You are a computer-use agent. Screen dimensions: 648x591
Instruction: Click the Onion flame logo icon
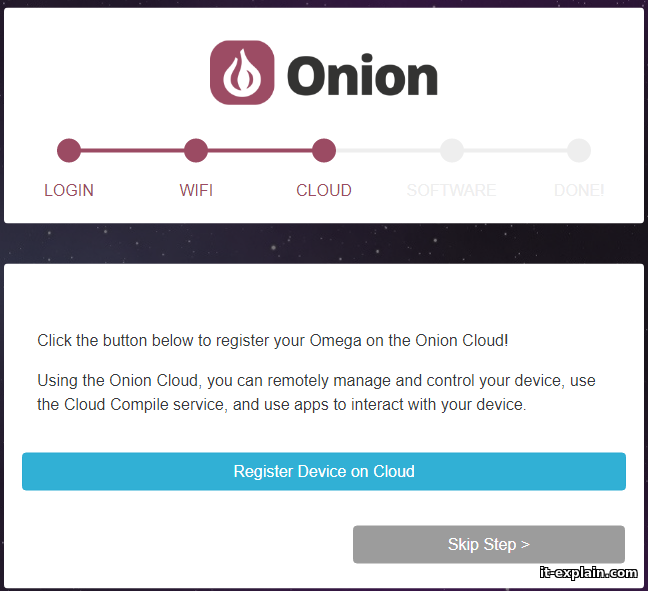click(242, 73)
